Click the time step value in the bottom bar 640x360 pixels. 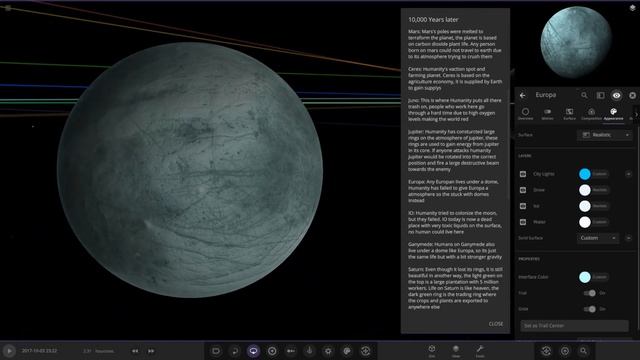[87, 351]
